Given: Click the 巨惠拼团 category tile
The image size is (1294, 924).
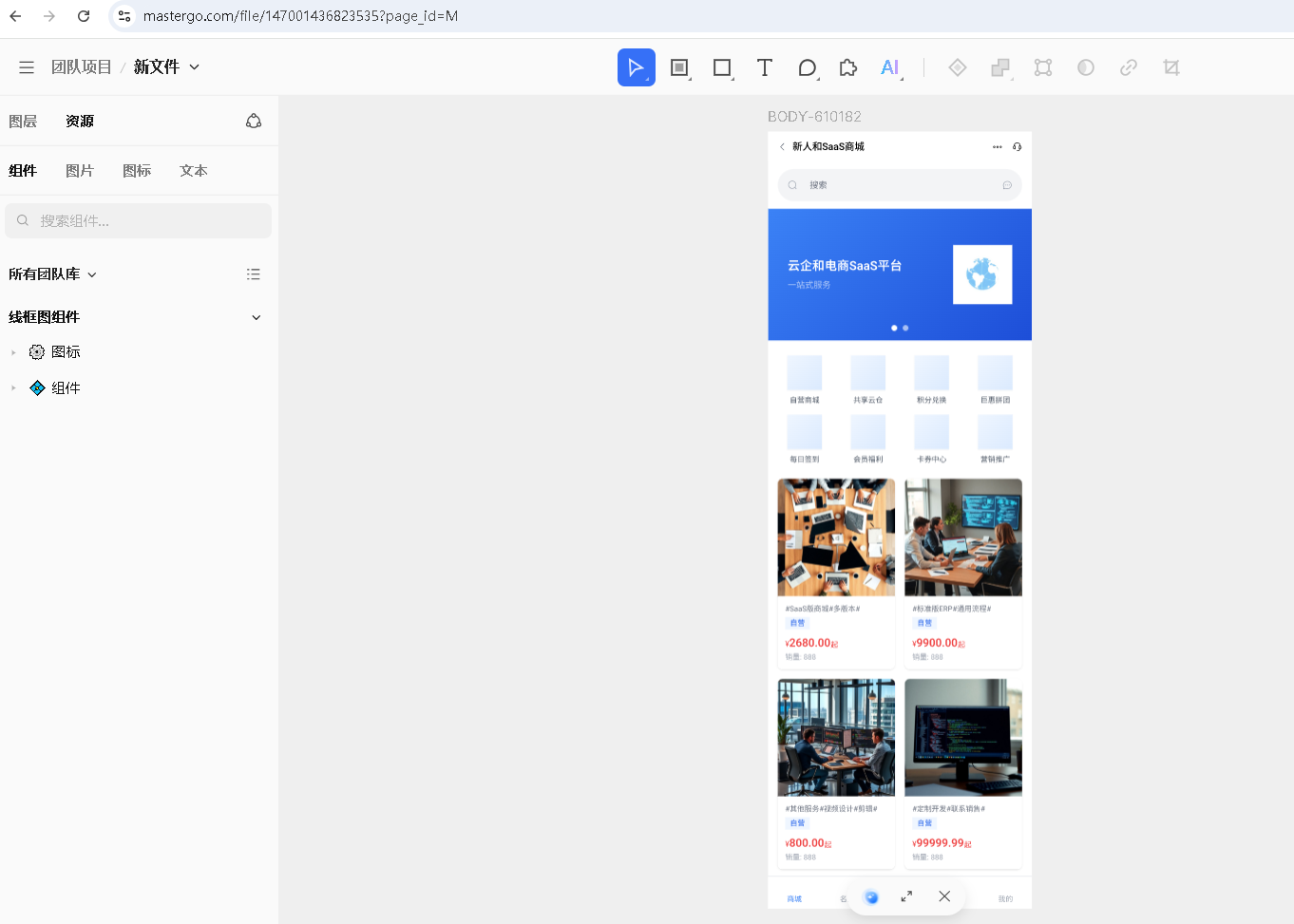Looking at the screenshot, I should coord(996,380).
